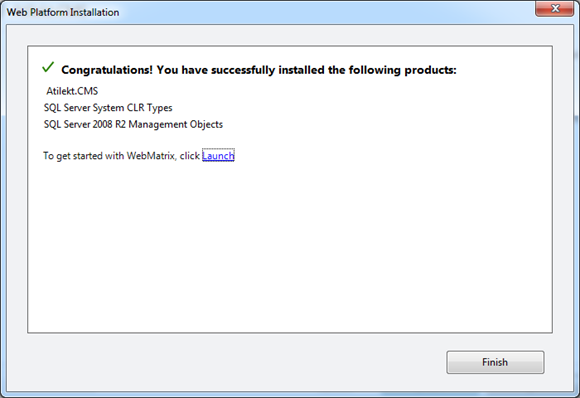The width and height of the screenshot is (580, 398).
Task: Open WebMatrix via the Launch link
Action: tap(218, 156)
